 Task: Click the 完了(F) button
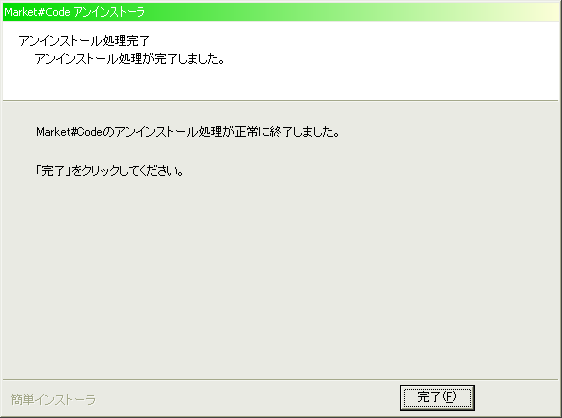437,398
